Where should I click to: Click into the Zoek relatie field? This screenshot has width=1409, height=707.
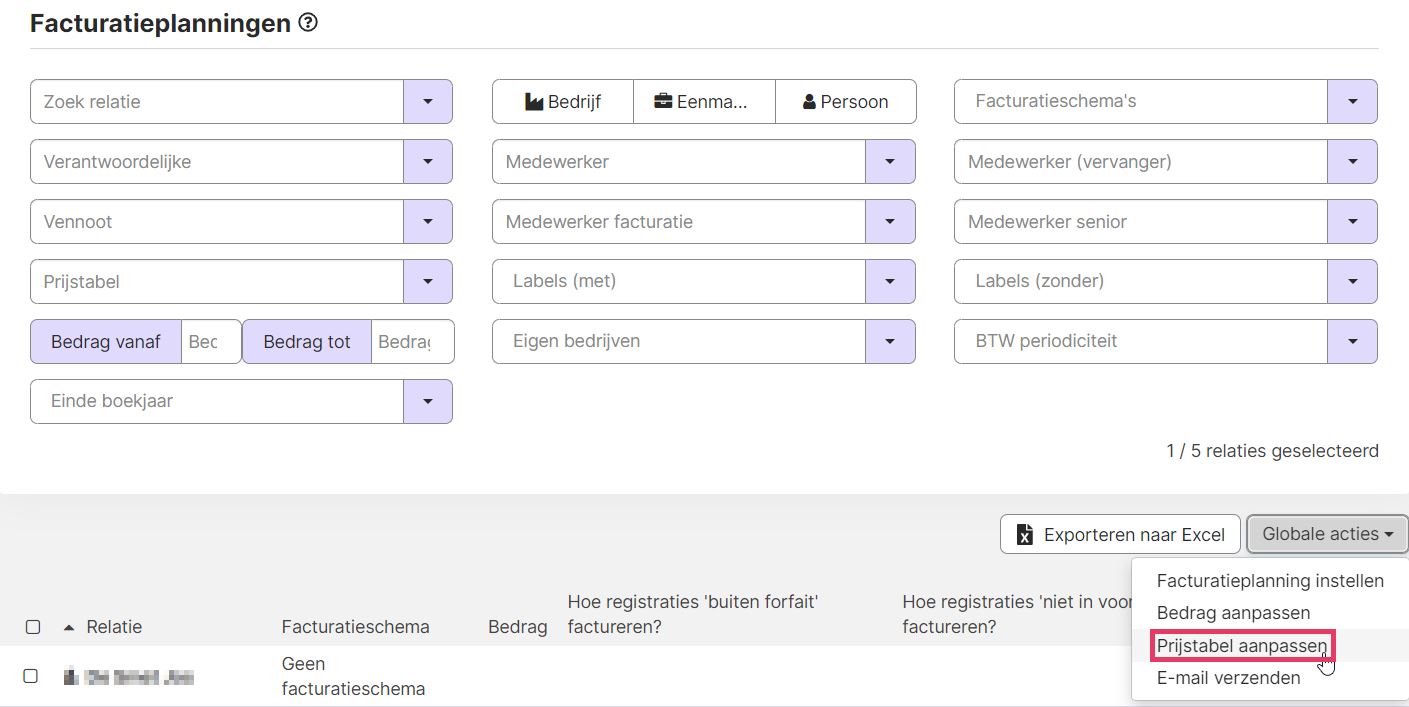(217, 102)
